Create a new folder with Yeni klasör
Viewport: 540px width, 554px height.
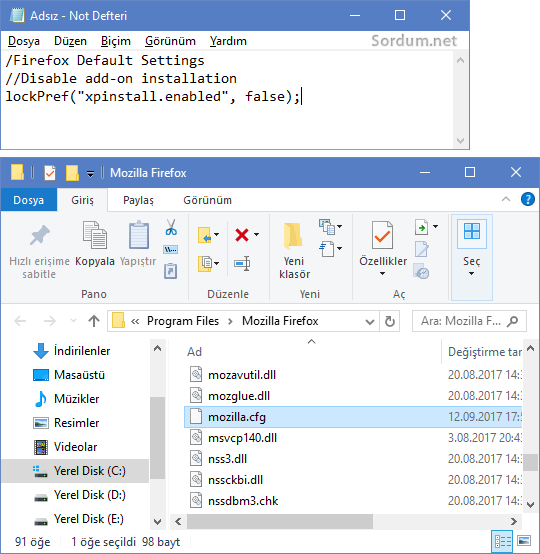tap(294, 250)
